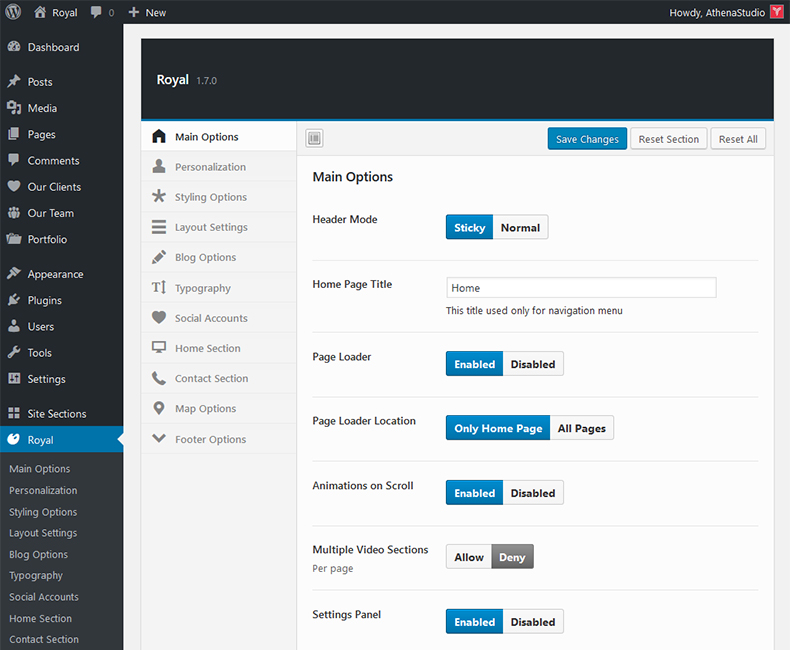
Task: Click the Styling Options asterisk icon
Action: point(159,196)
